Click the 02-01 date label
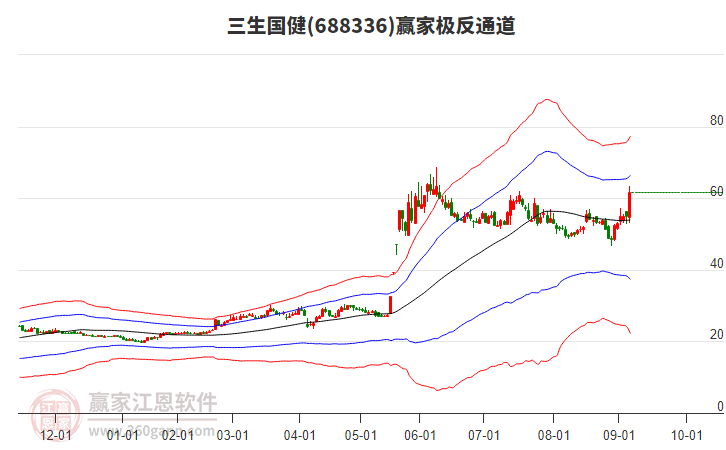 point(178,436)
